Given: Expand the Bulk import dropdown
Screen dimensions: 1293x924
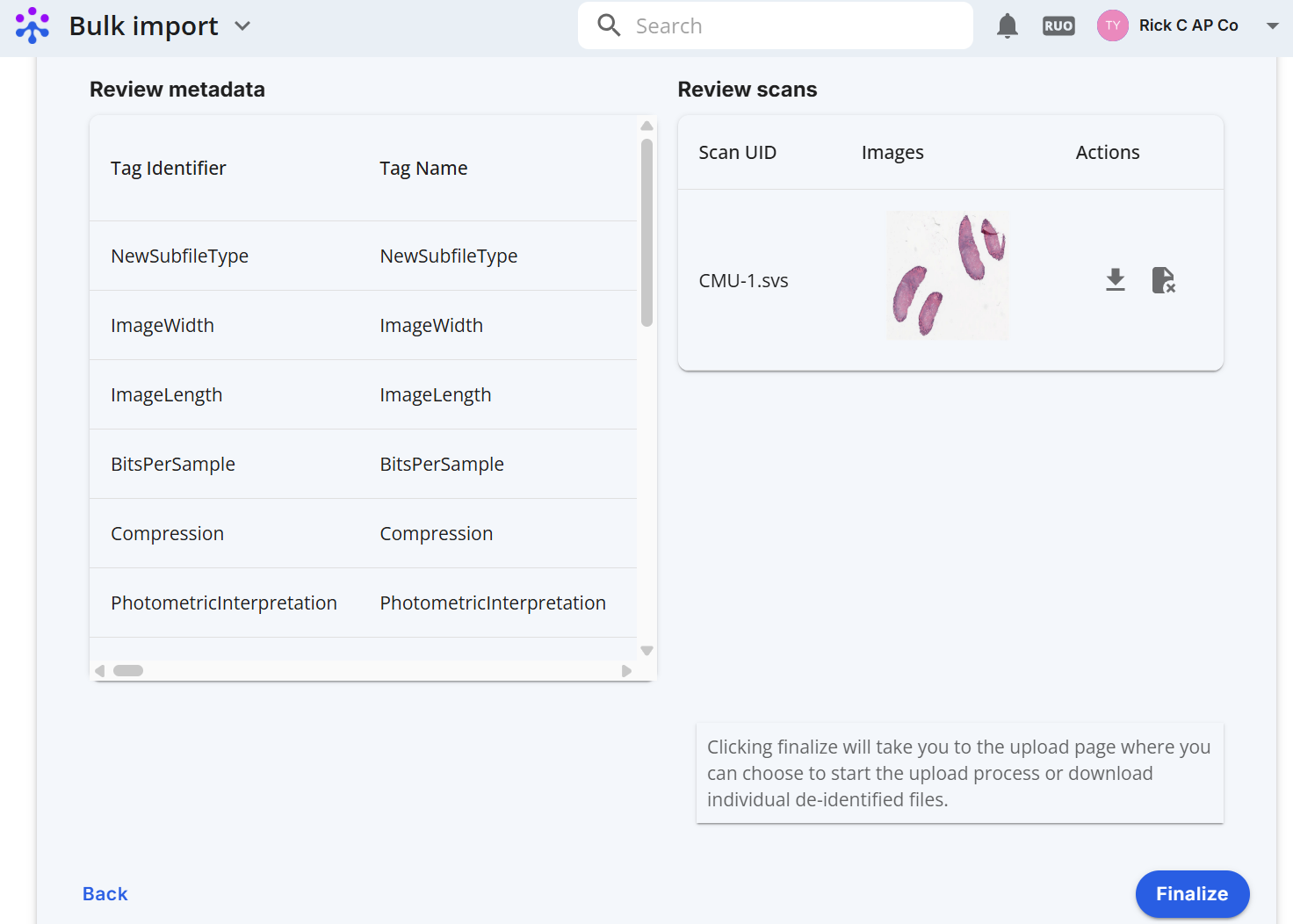Looking at the screenshot, I should (x=242, y=26).
